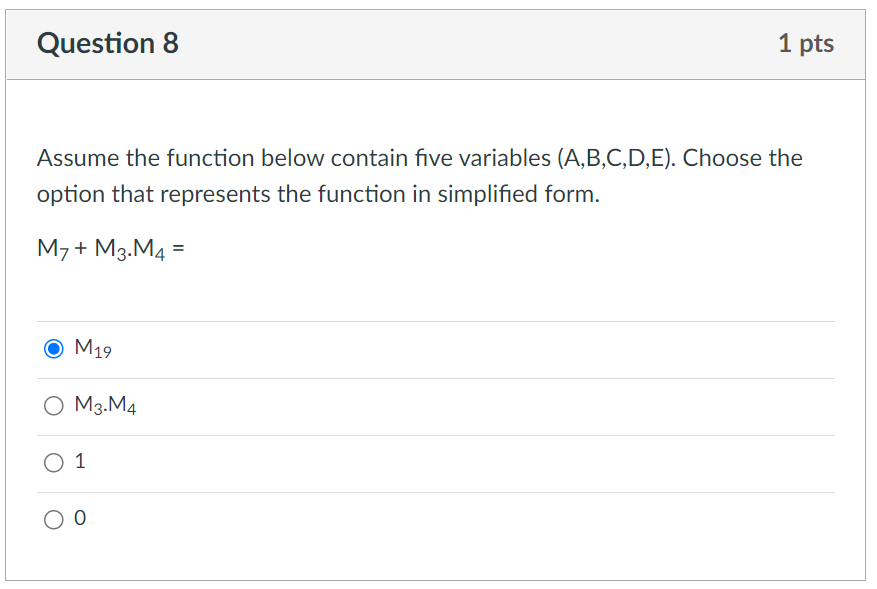Viewport: 877px width, 589px height.
Task: Select the answer option labeled 0
Action: (82, 518)
